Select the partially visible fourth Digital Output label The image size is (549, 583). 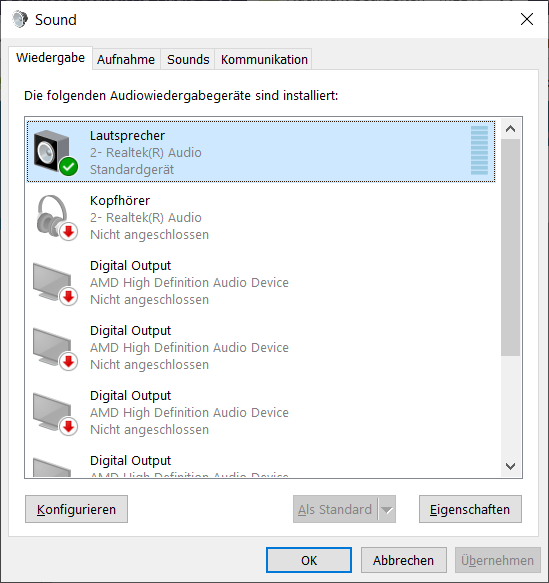coord(130,461)
